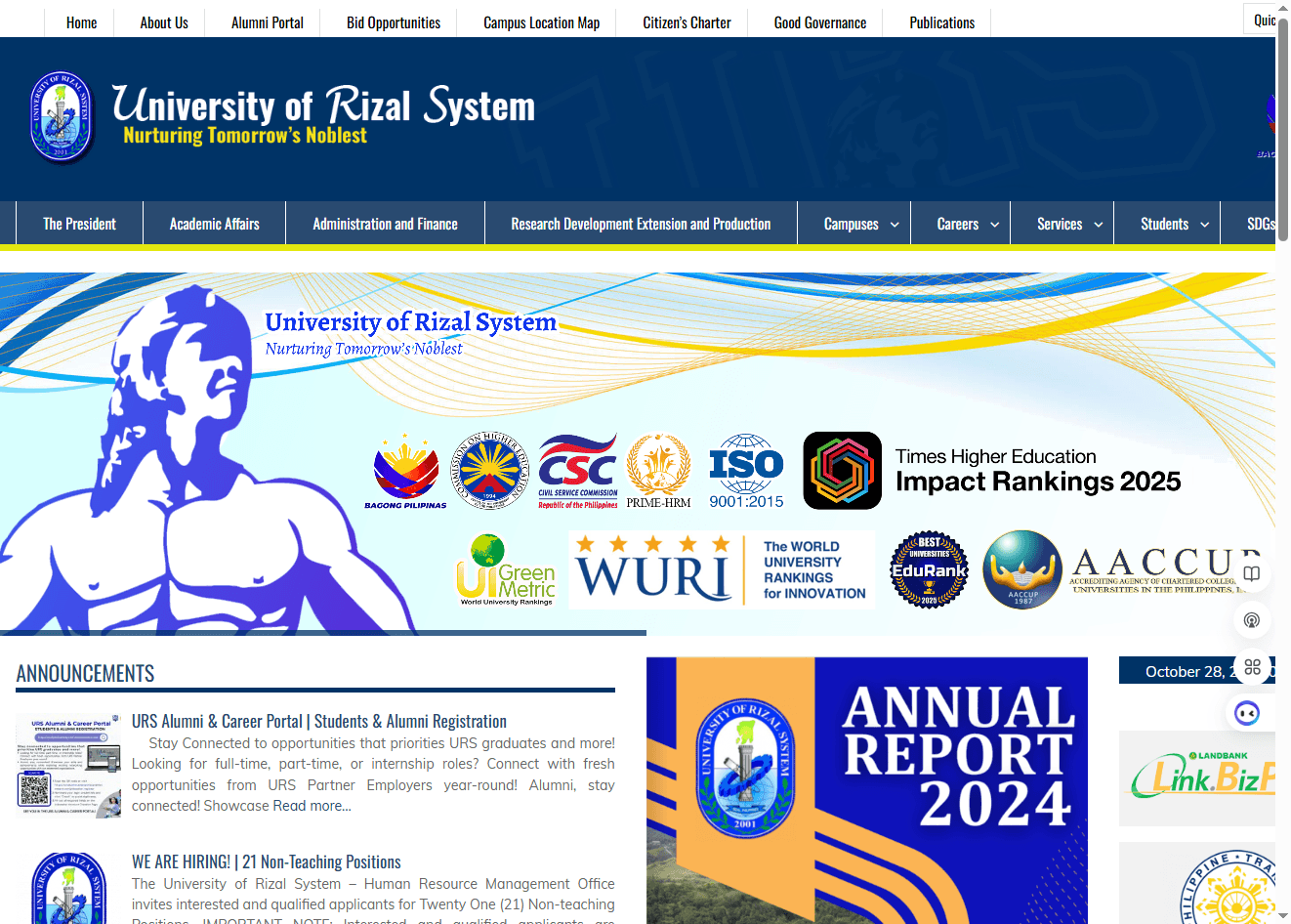The height and width of the screenshot is (924, 1291).
Task: Open the Home menu item
Action: pos(81,22)
